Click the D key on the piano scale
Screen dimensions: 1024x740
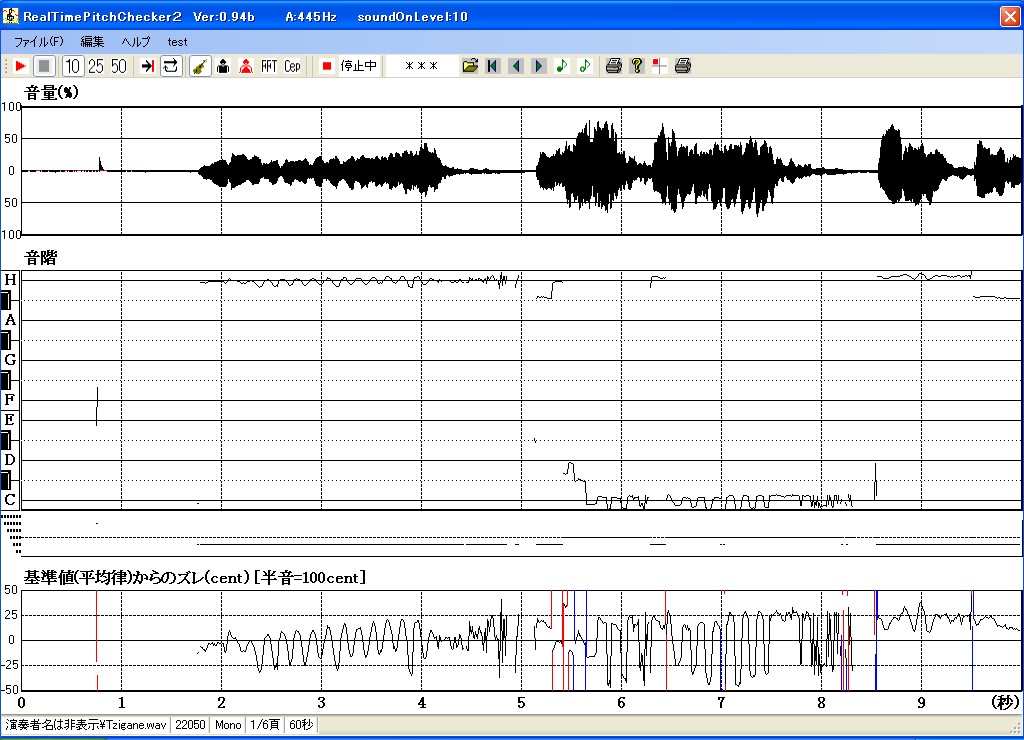pos(10,460)
